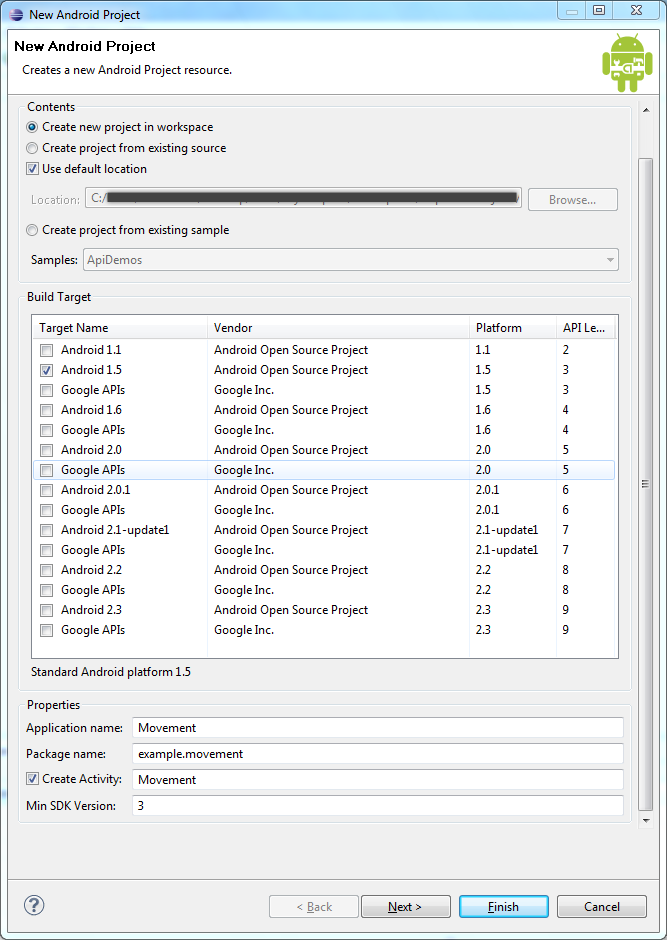Click platform cell 2.1-update1 of Android row
The height and width of the screenshot is (940, 667).
pyautogui.click(x=507, y=530)
